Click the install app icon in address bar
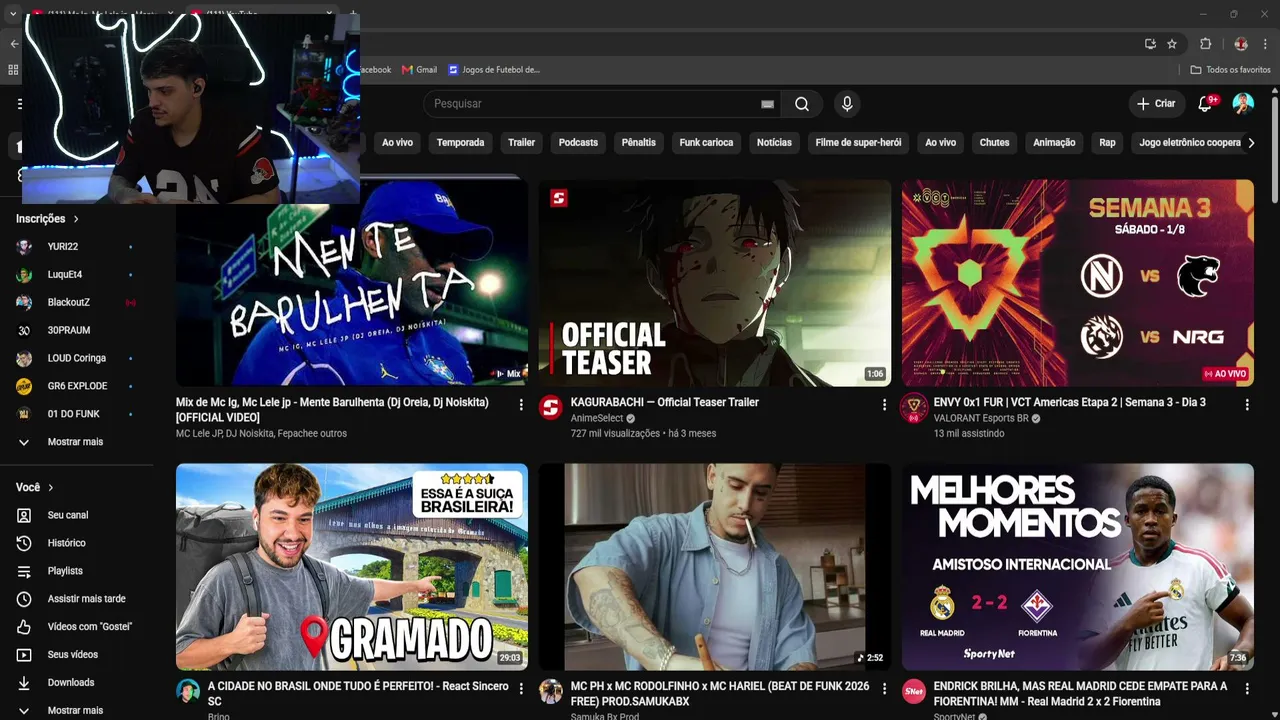The image size is (1280, 720). click(x=1150, y=44)
